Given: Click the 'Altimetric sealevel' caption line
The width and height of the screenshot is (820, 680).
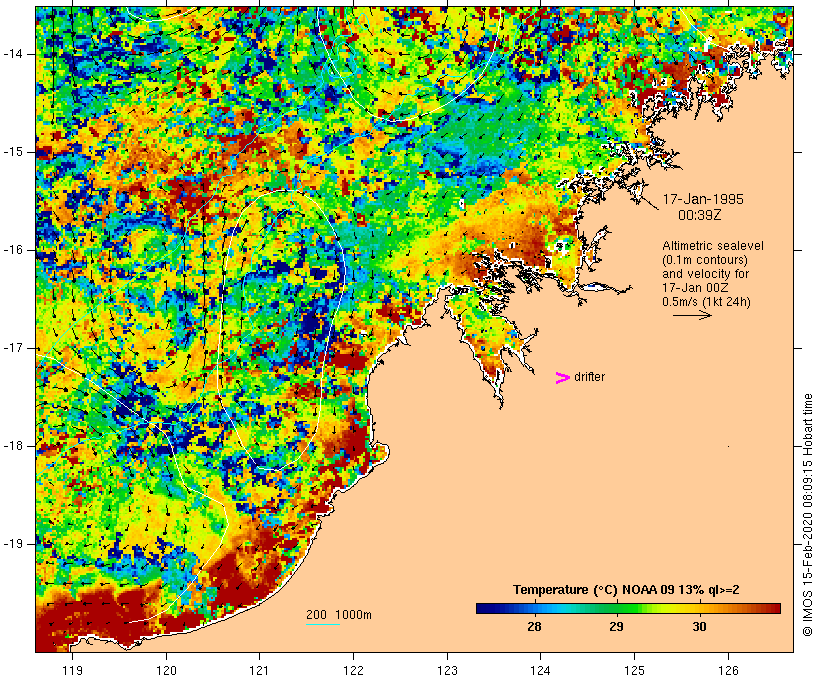Looking at the screenshot, I should click(x=713, y=246).
